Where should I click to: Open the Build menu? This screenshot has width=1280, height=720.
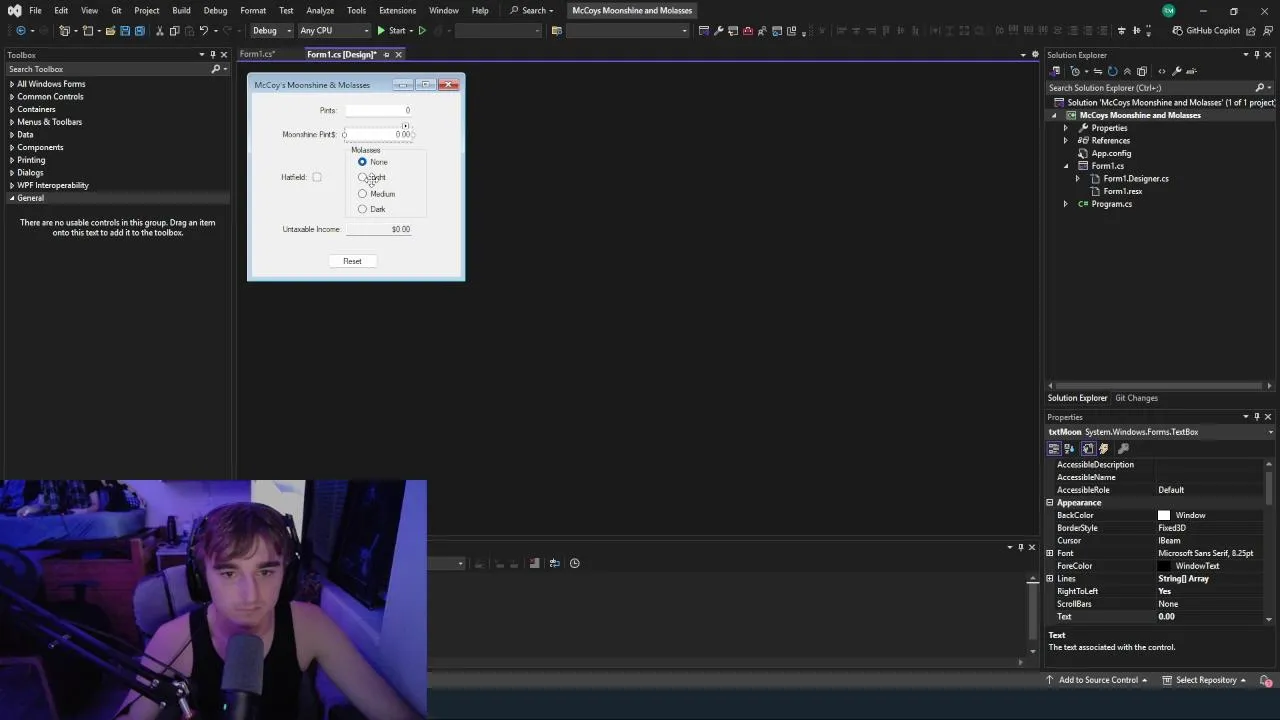[181, 11]
